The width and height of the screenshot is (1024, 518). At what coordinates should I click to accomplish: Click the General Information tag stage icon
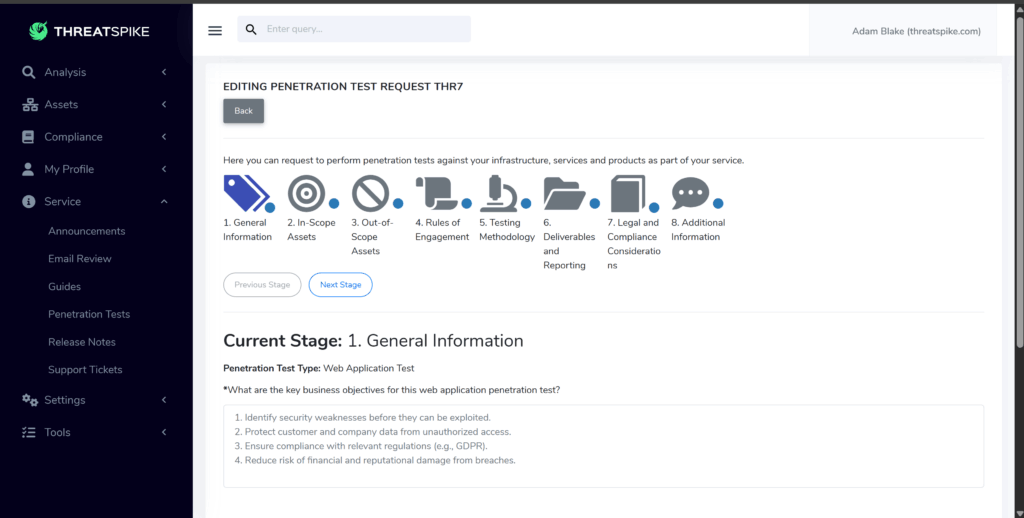(242, 192)
